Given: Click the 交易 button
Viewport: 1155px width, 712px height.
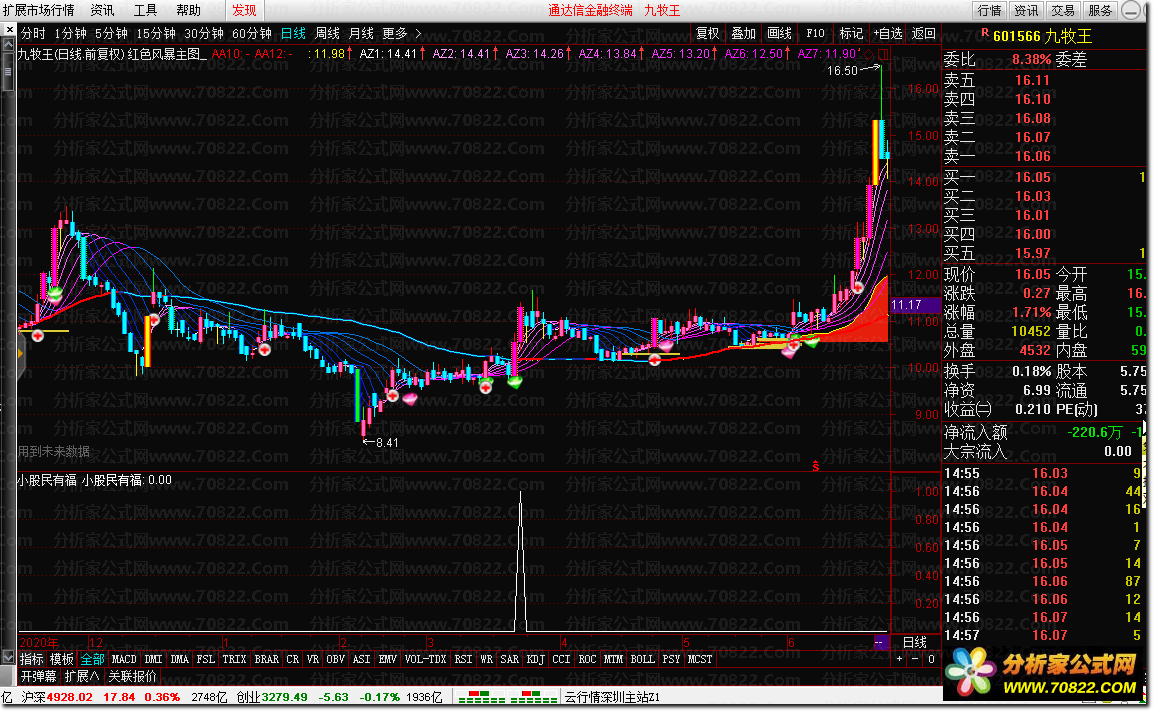Looking at the screenshot, I should pyautogui.click(x=1063, y=10).
